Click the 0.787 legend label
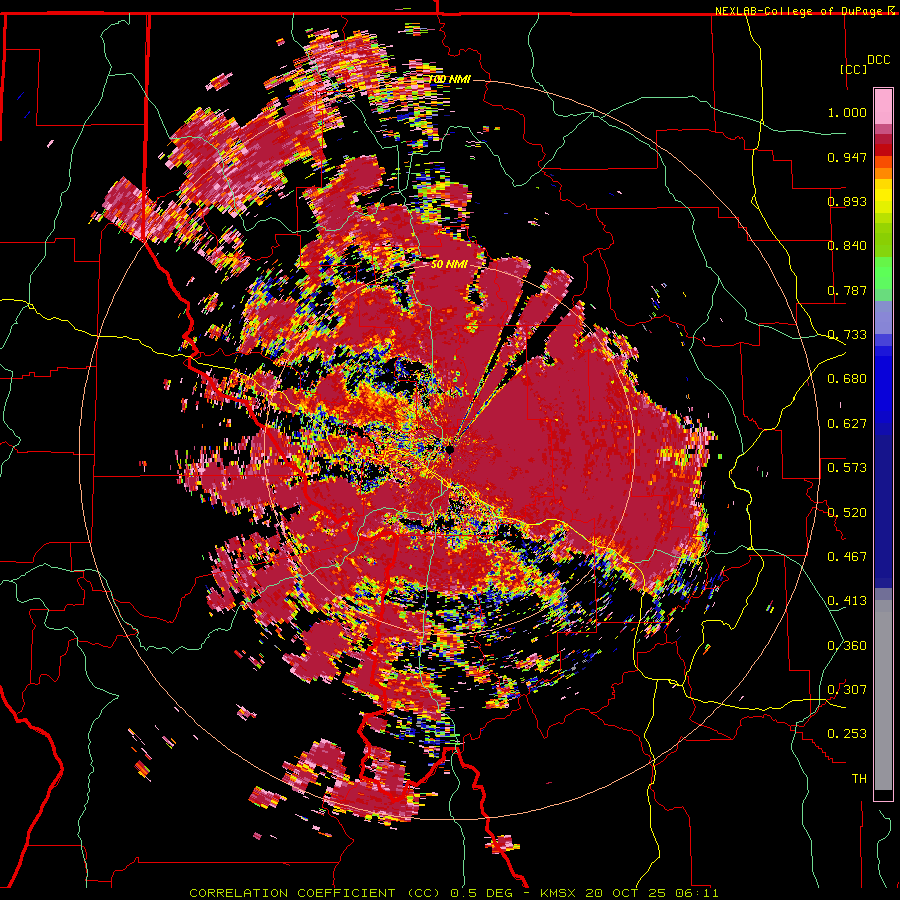The width and height of the screenshot is (900, 900). 847,290
